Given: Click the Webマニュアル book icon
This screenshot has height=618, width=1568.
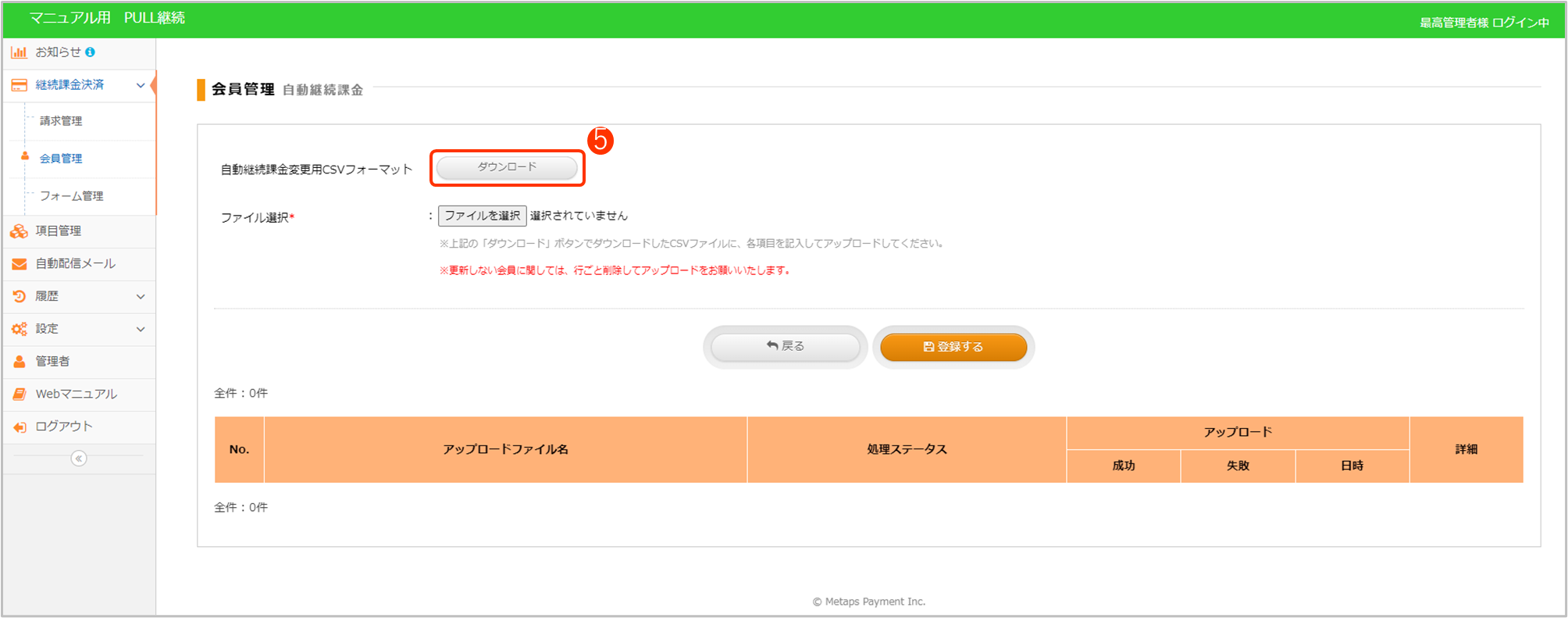Looking at the screenshot, I should point(19,395).
